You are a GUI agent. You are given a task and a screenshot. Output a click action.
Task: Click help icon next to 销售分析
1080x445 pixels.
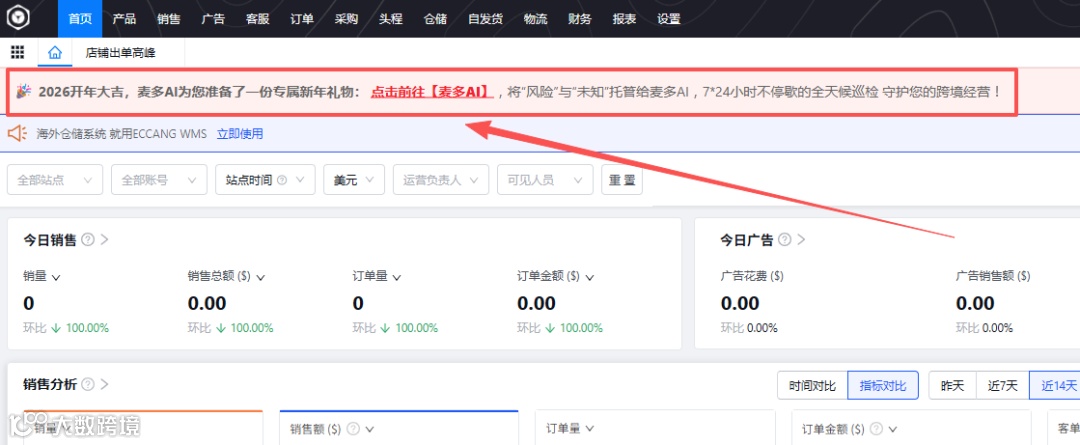click(x=87, y=384)
